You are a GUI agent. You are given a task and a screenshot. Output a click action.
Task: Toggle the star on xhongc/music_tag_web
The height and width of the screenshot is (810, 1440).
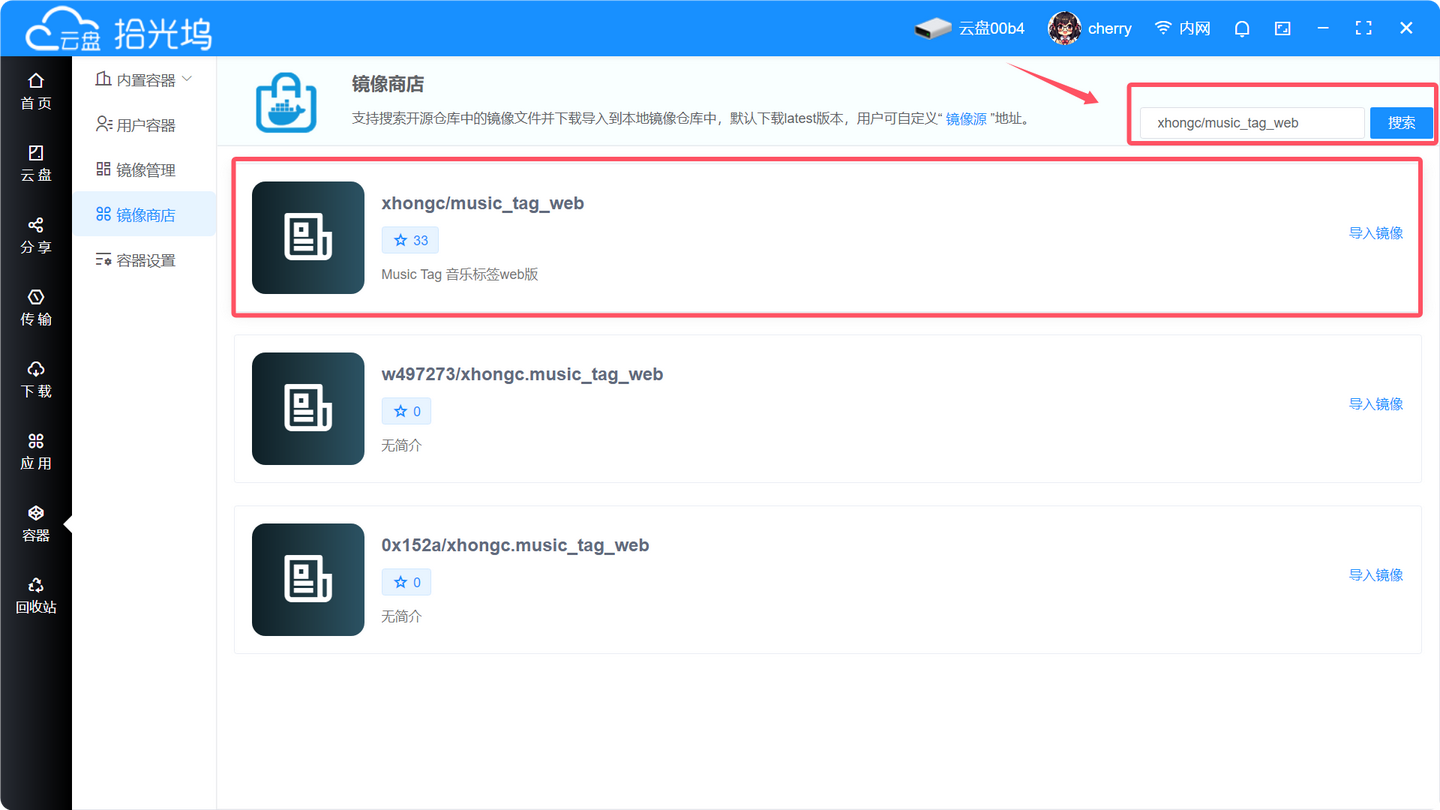(x=410, y=240)
